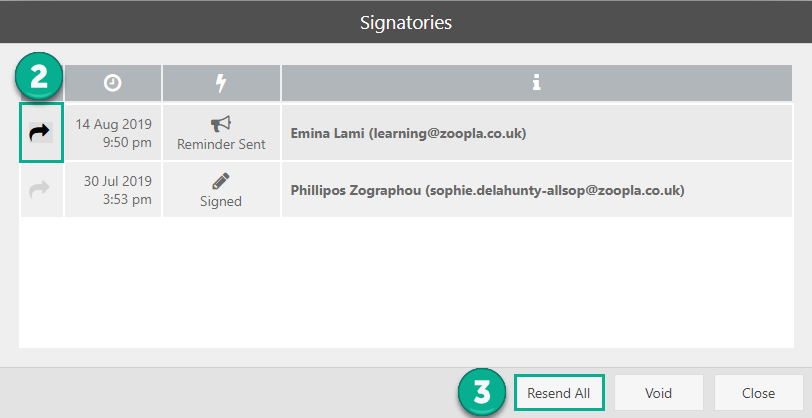The height and width of the screenshot is (418, 812).
Task: Click the green step 3 badge
Action: pyautogui.click(x=483, y=393)
